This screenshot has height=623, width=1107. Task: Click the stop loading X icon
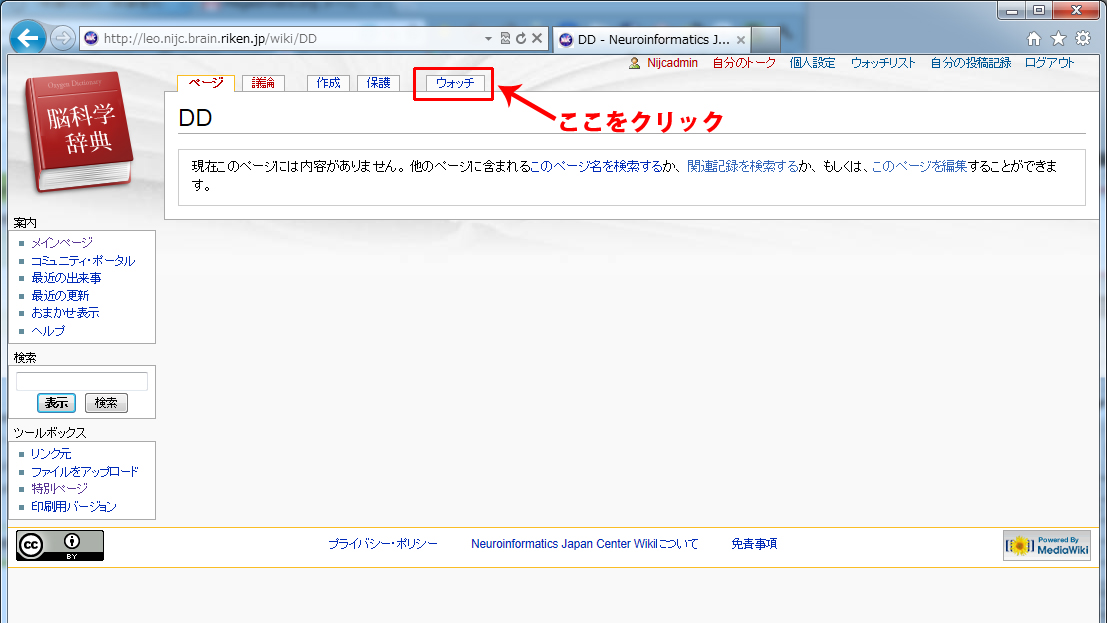(x=537, y=39)
